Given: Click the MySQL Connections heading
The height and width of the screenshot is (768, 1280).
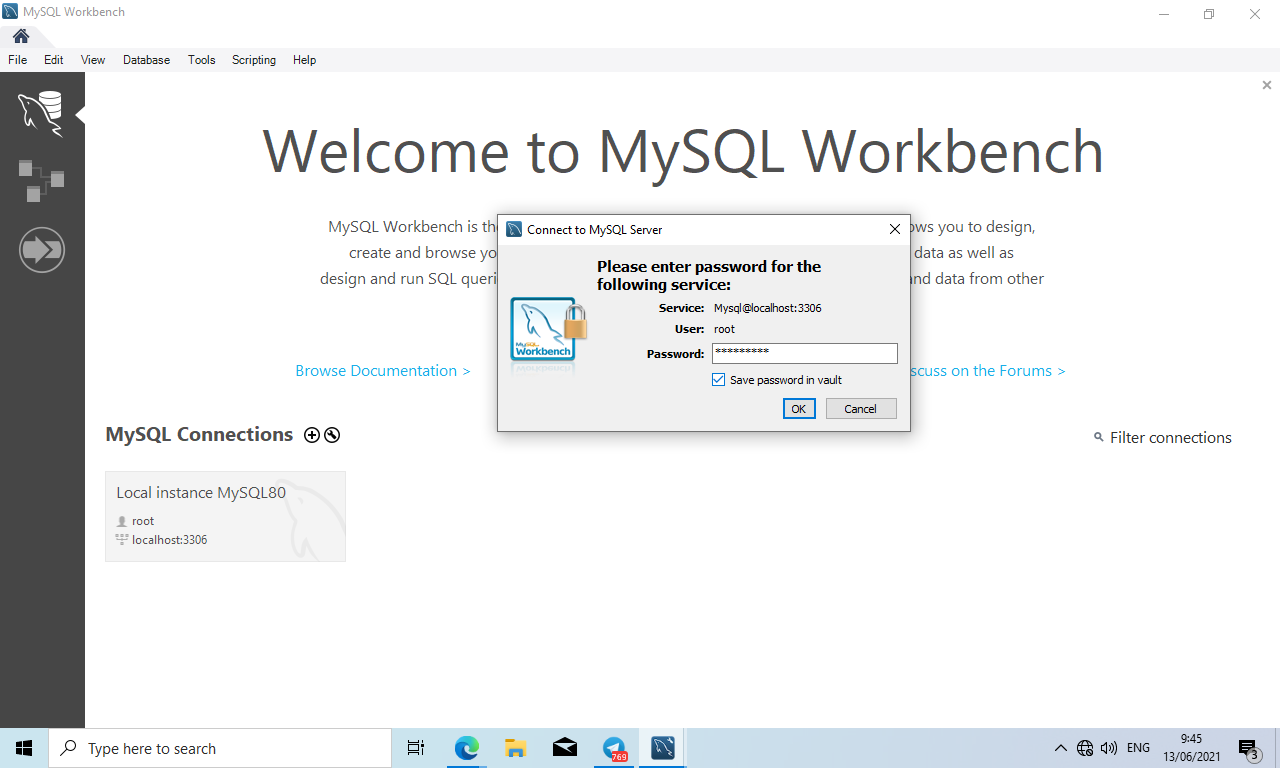Looking at the screenshot, I should point(199,434).
